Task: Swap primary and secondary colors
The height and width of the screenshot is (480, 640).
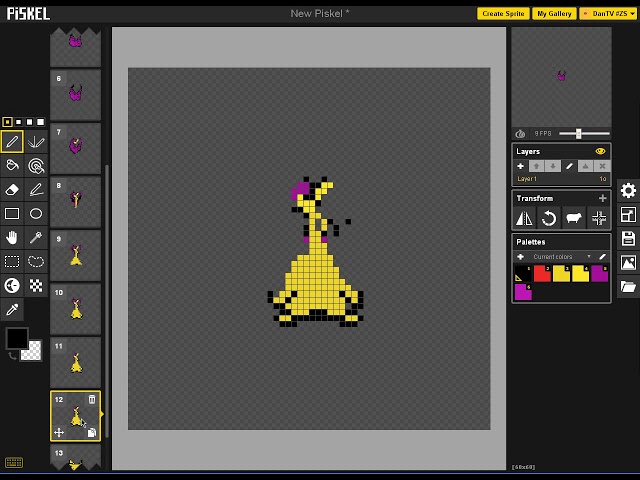Action: 12,357
